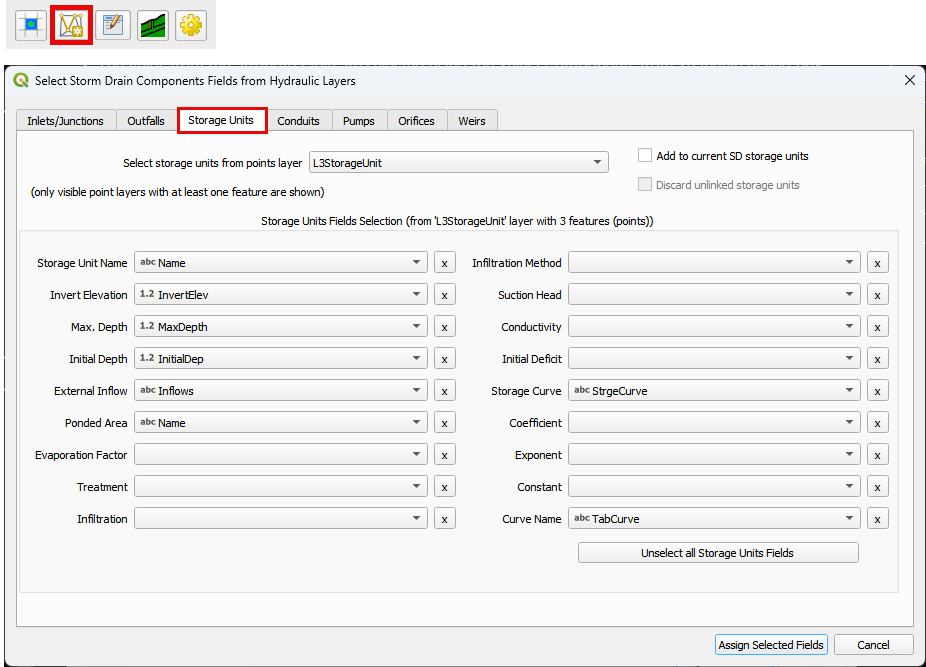926x667 pixels.
Task: Clear the Ponded Area field with x
Action: point(445,423)
